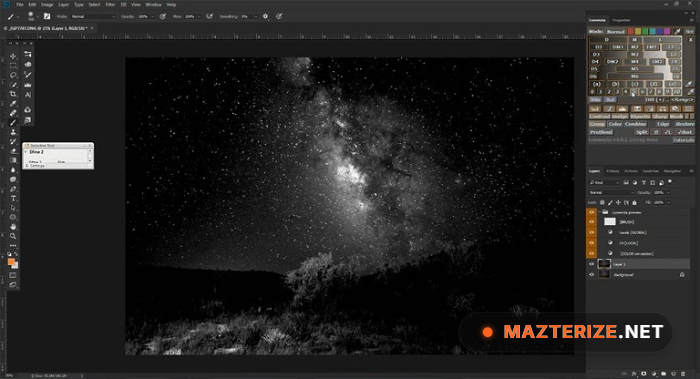Lock position icon in Layers panel
Screen dimensions: 700x379
(x=618, y=203)
